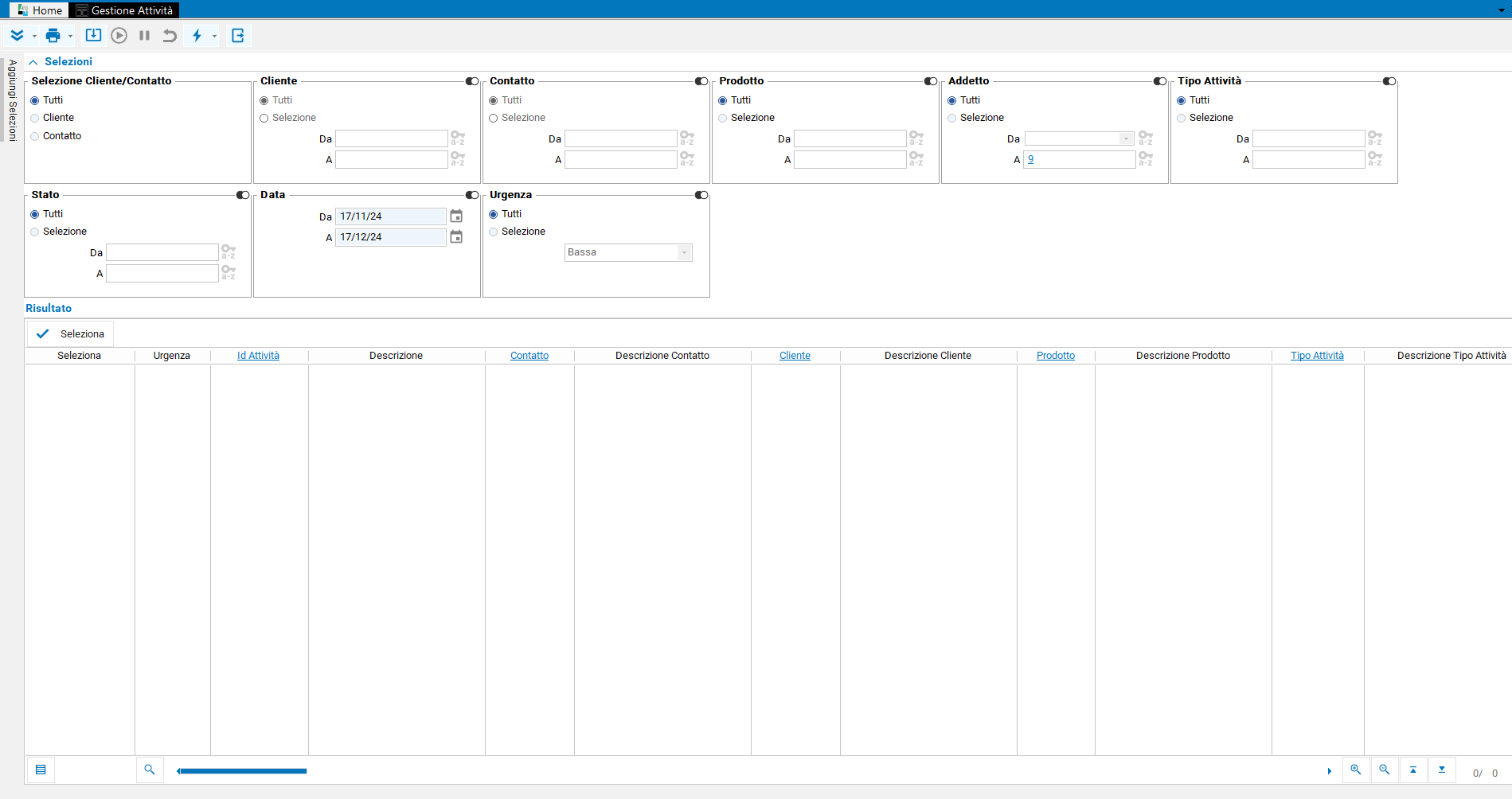Switch to the Gestione Attività tab
Image resolution: width=1512 pixels, height=799 pixels.
(125, 10)
